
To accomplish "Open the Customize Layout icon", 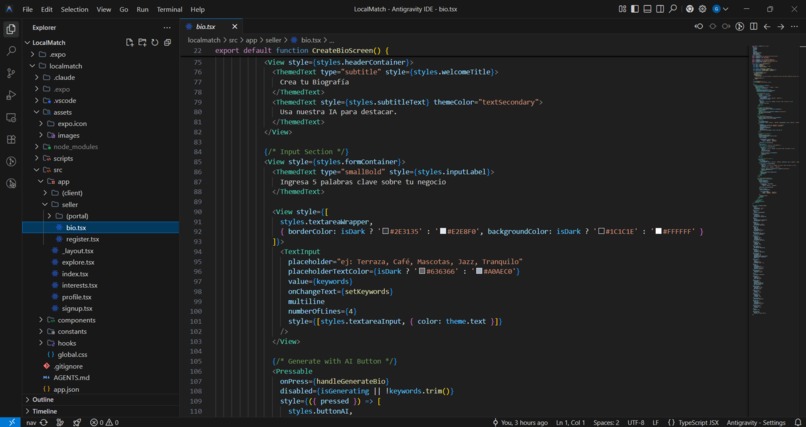I will click(622, 9).
